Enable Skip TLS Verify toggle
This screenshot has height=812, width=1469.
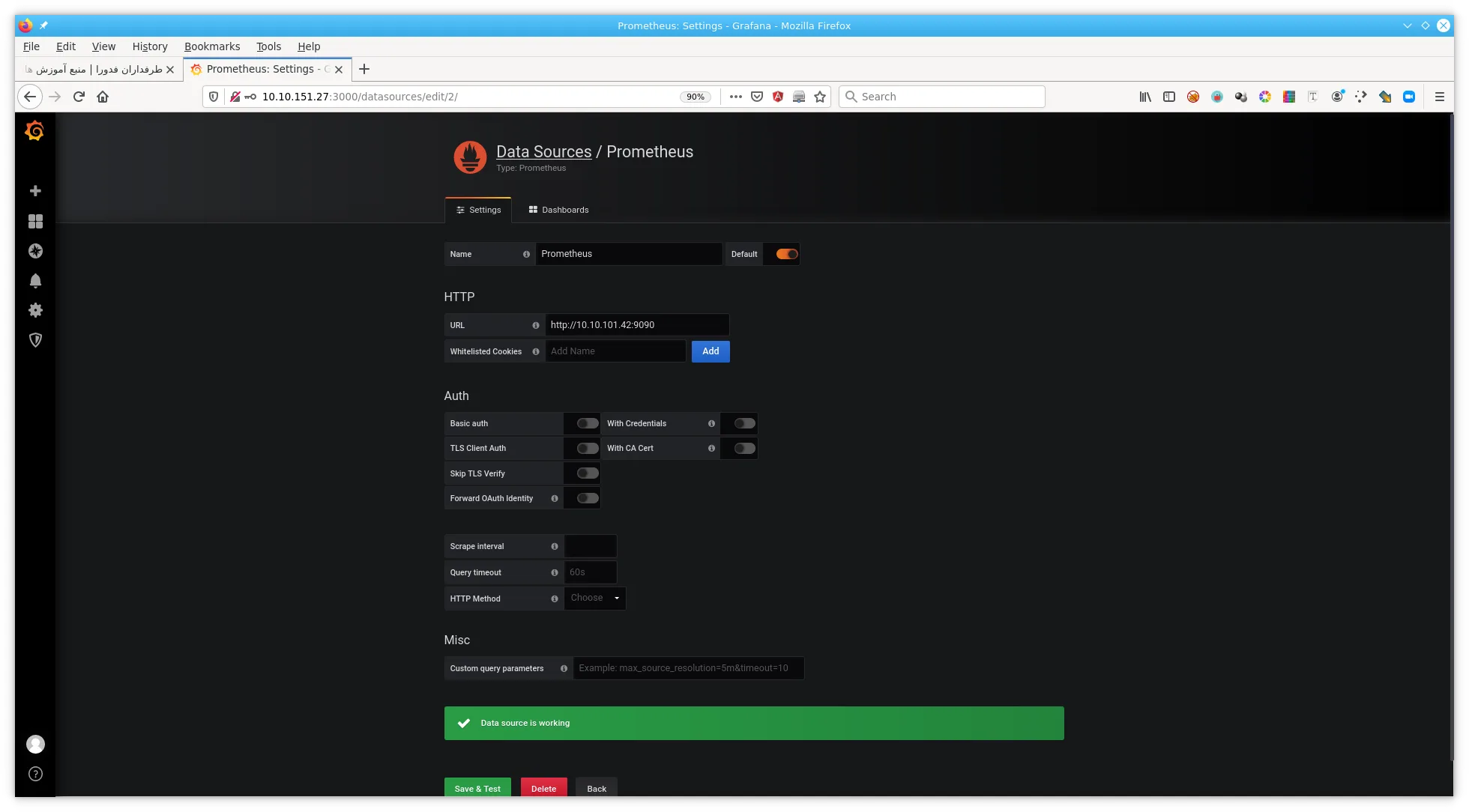coord(588,473)
